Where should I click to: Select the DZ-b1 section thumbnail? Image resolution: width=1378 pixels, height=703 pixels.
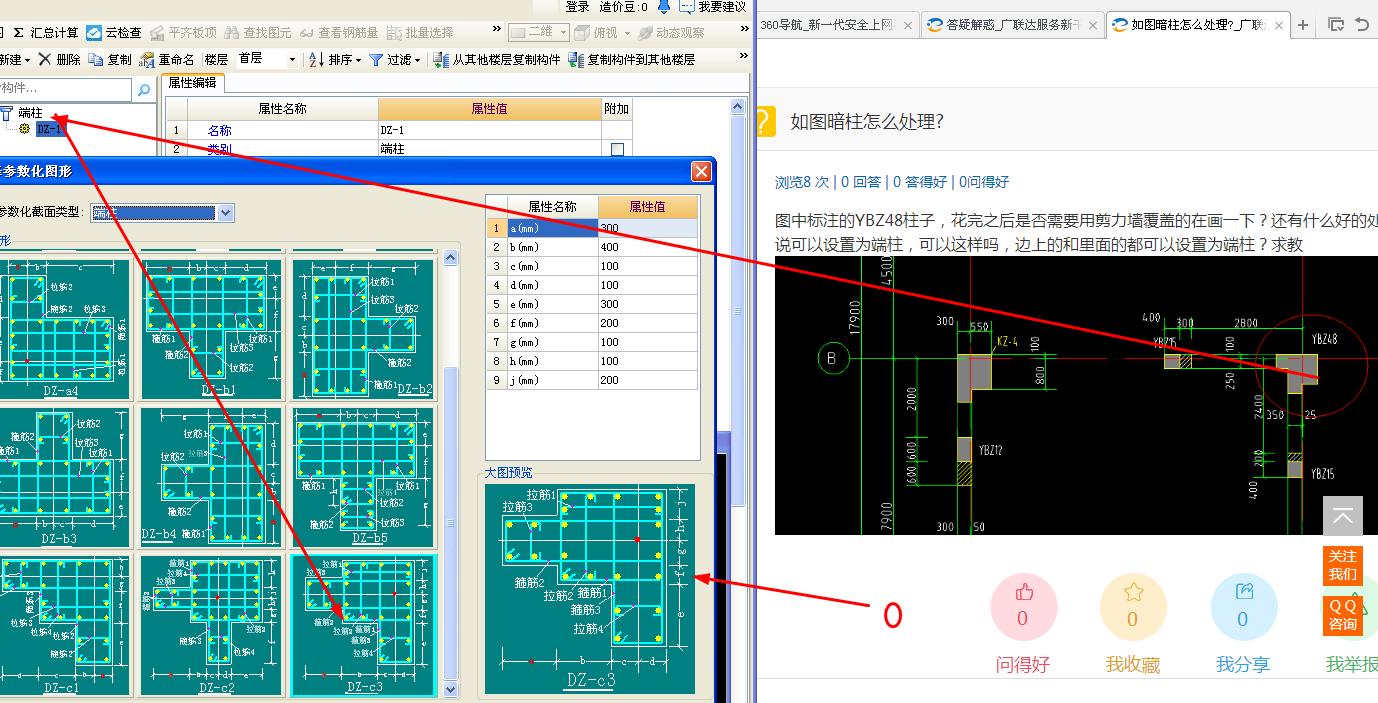coord(212,329)
